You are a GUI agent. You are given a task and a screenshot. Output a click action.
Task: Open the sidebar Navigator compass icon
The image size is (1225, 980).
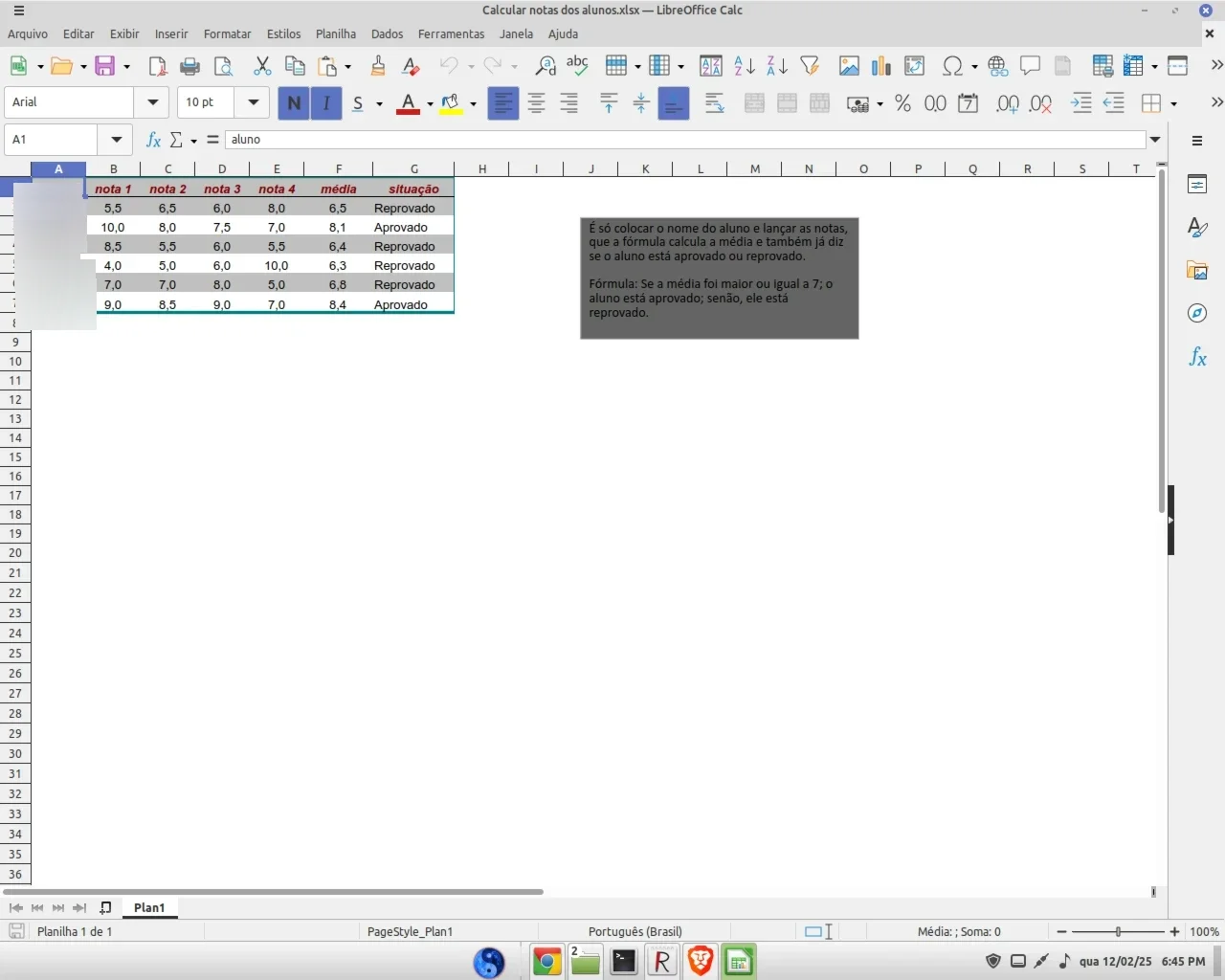pyautogui.click(x=1197, y=313)
